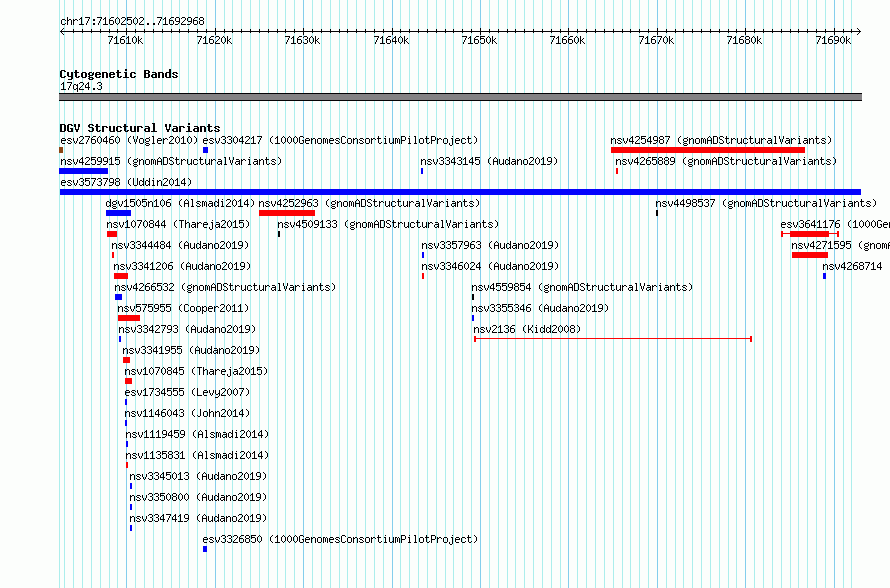The height and width of the screenshot is (588, 890).
Task: Select the blue dgv1505n106 variant bar
Action: 118,213
